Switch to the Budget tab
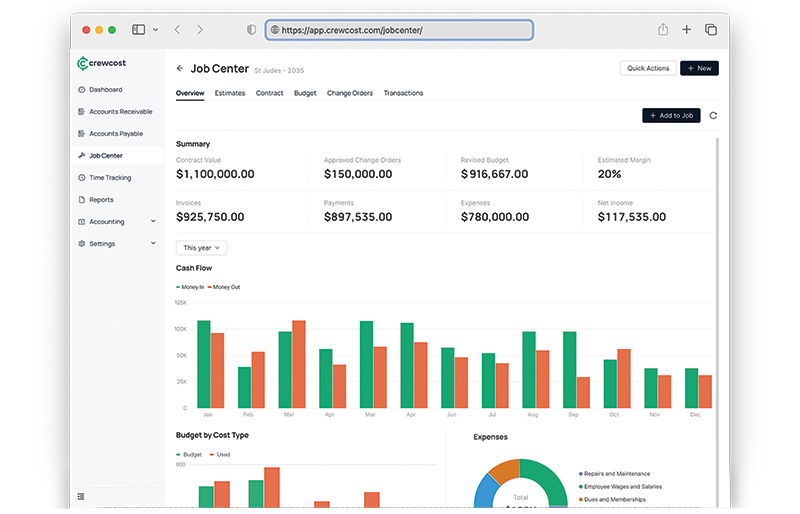This screenshot has width=800, height=514. point(305,93)
